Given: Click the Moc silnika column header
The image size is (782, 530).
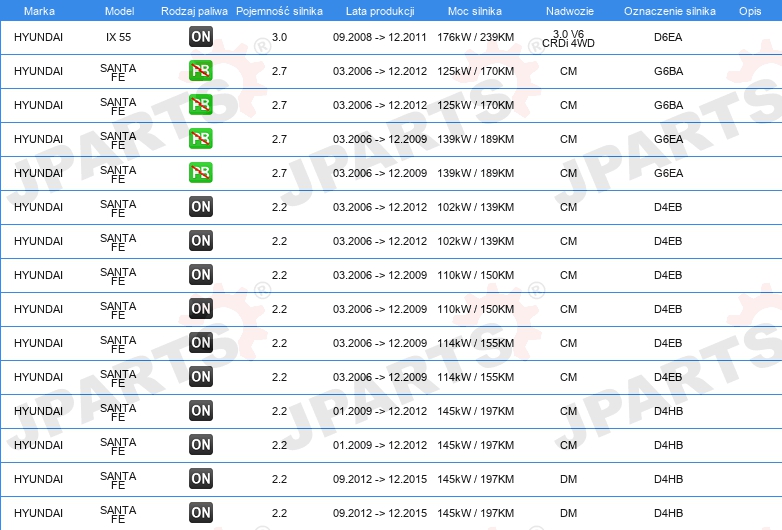Looking at the screenshot, I should 475,11.
